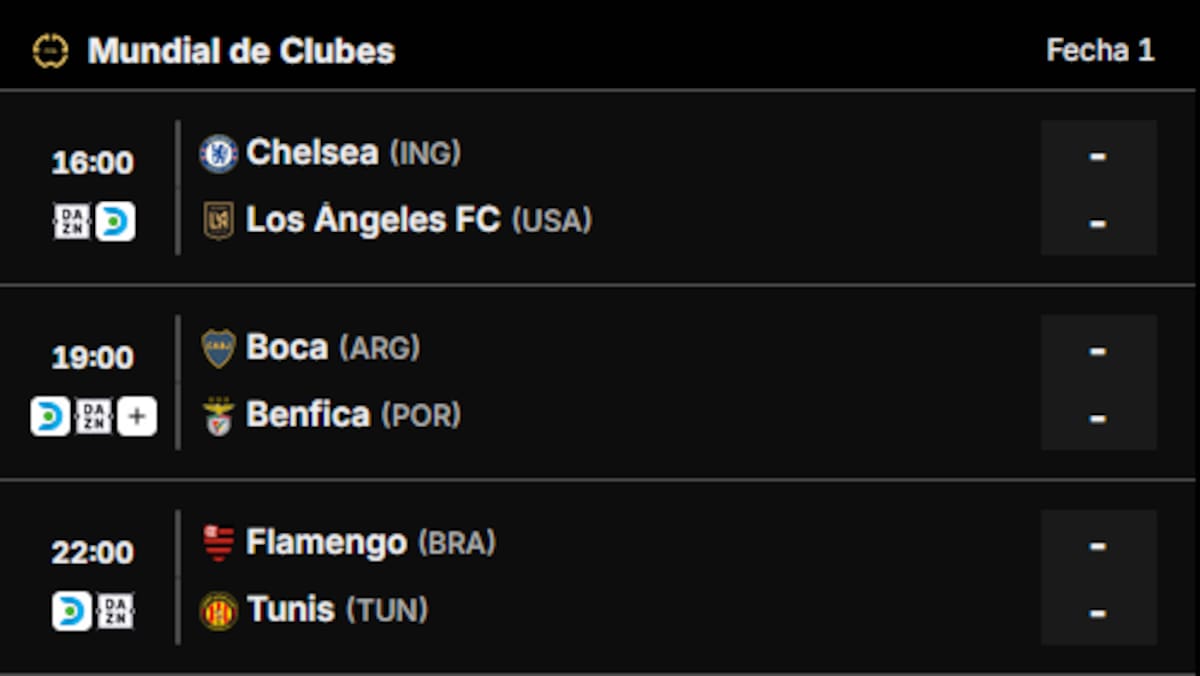The image size is (1200, 676).
Task: Click DAZN icon for the 16:00 match
Action: 72,221
